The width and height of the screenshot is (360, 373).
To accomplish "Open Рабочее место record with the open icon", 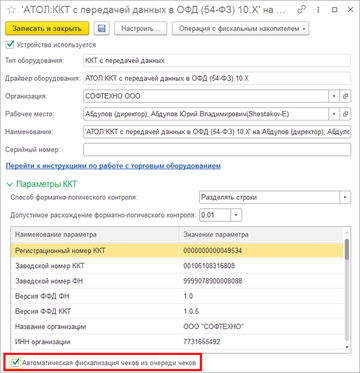I will [346, 114].
